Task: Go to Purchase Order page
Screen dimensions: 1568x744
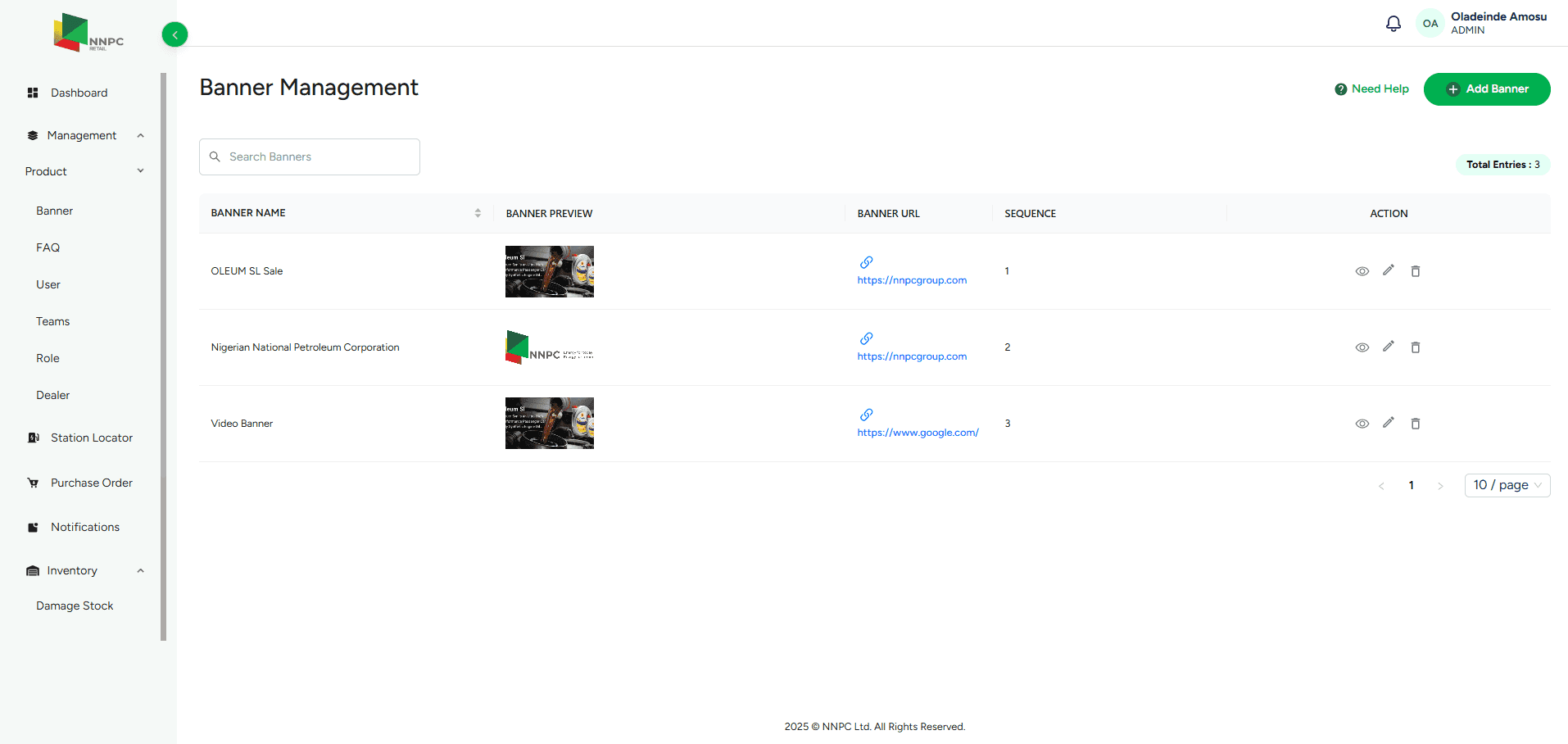Action: (x=91, y=483)
